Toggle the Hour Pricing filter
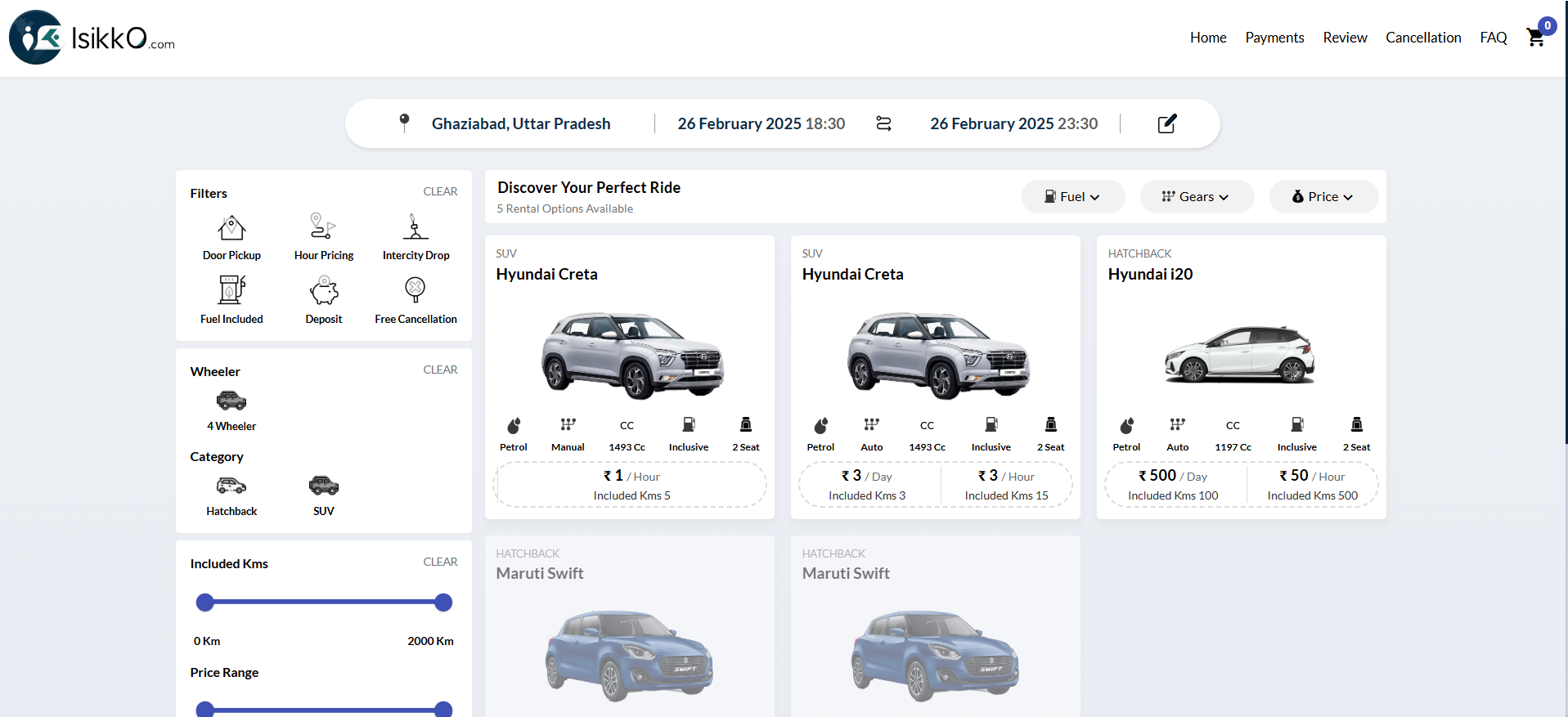Viewport: 1568px width, 717px height. point(324,236)
